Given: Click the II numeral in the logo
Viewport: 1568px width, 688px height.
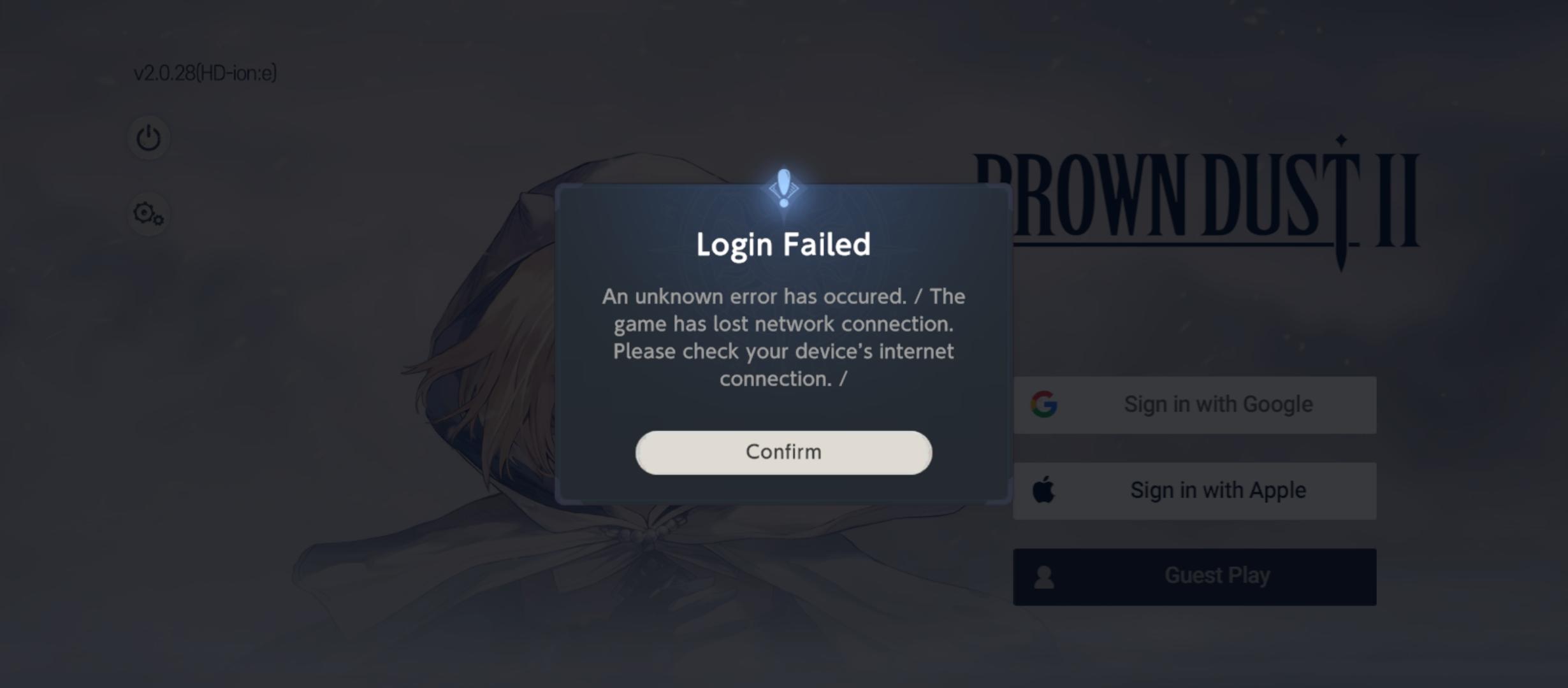Looking at the screenshot, I should [x=1398, y=199].
